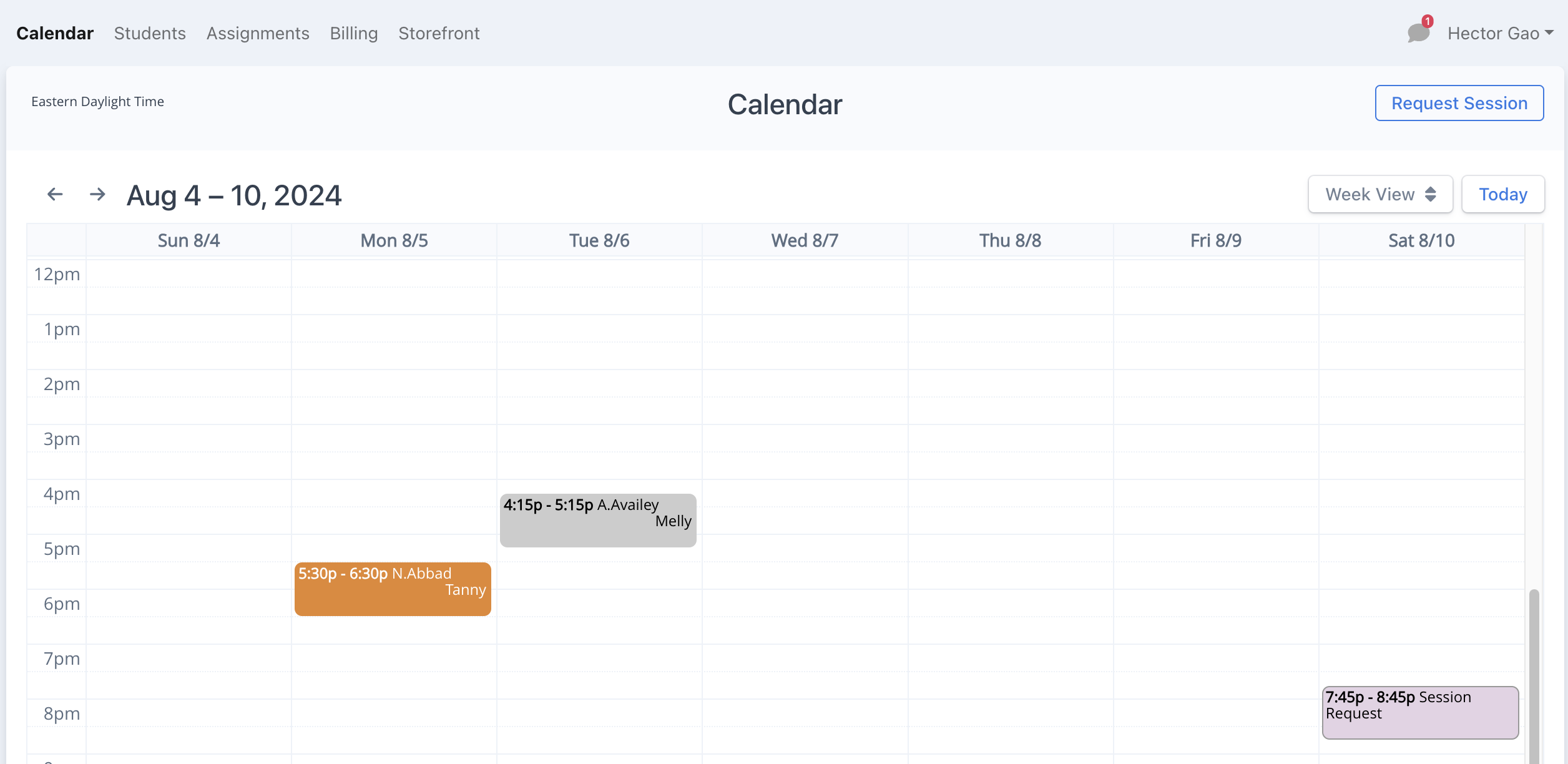
Task: Open the orange N.Abbad Tanny session
Action: pos(393,589)
